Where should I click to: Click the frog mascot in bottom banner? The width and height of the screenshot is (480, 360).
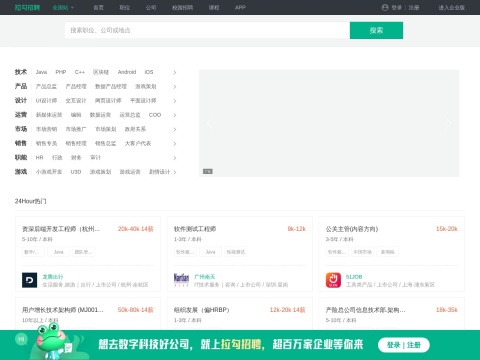tap(53, 341)
